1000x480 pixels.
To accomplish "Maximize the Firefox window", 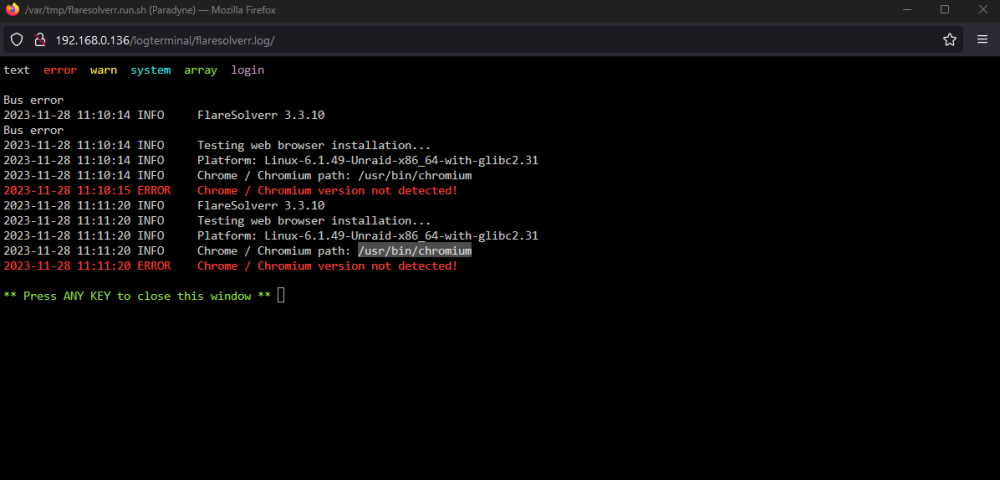I will click(x=945, y=10).
